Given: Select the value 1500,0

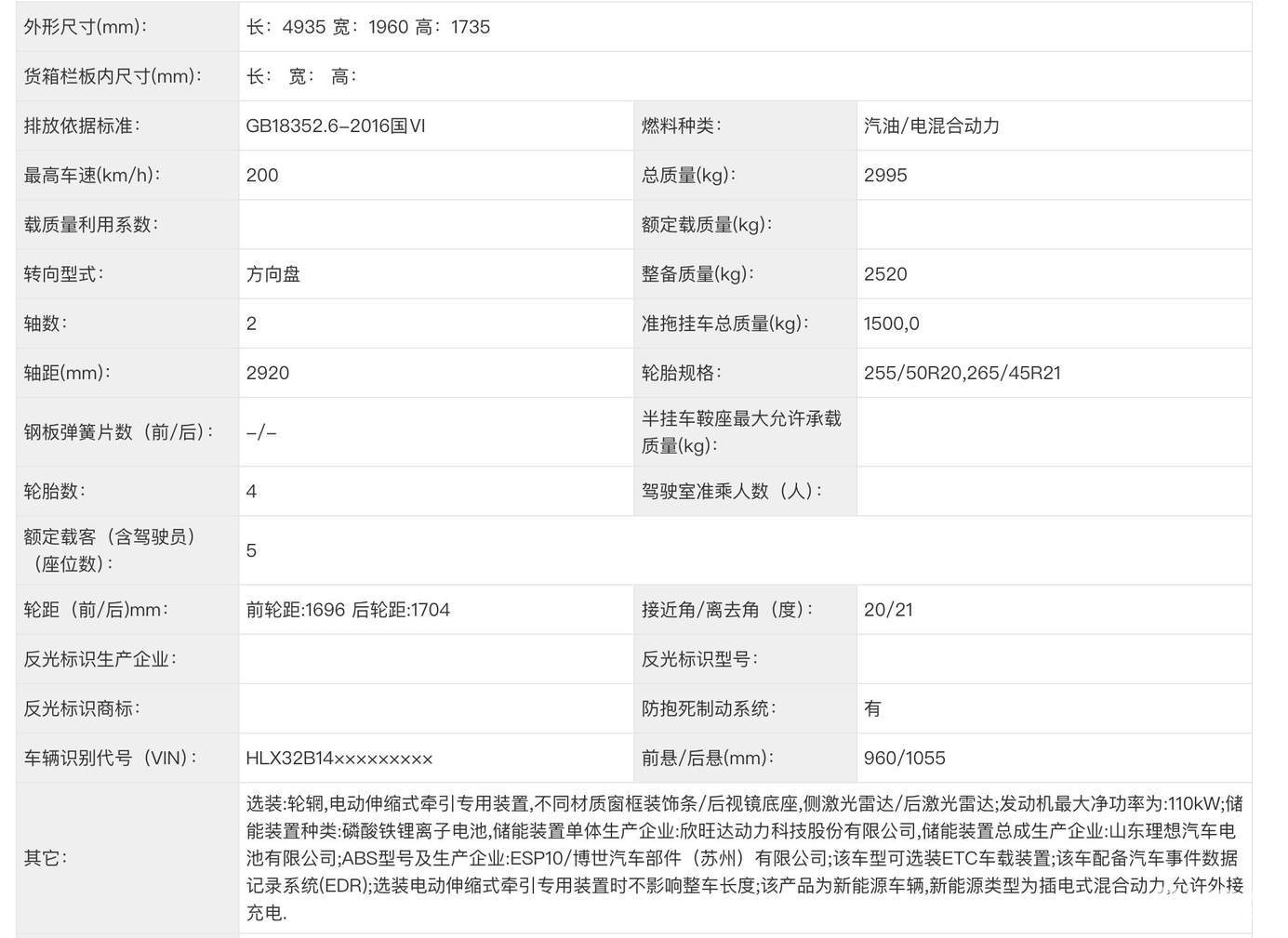Looking at the screenshot, I should pos(891,324).
